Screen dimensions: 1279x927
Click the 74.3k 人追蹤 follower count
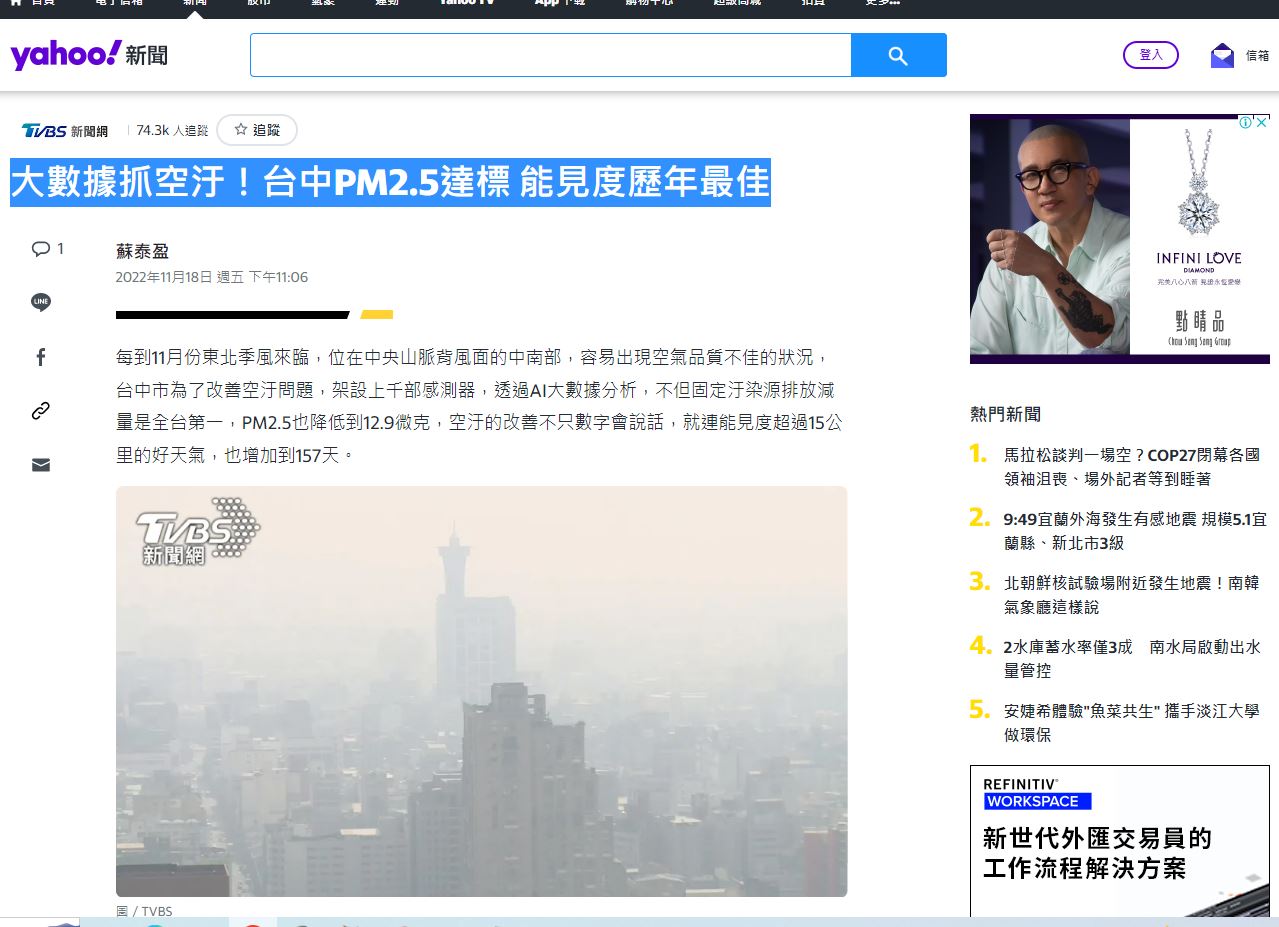click(x=172, y=131)
